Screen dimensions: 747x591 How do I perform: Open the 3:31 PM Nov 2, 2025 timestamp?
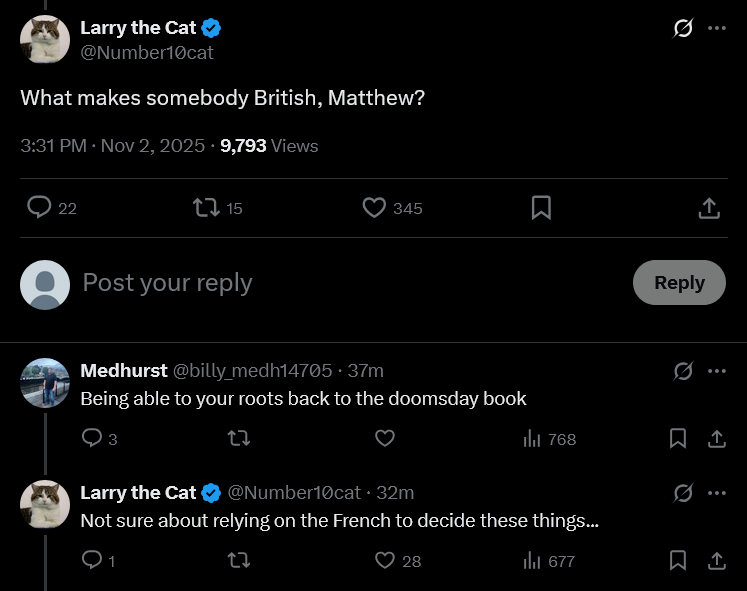coord(113,146)
